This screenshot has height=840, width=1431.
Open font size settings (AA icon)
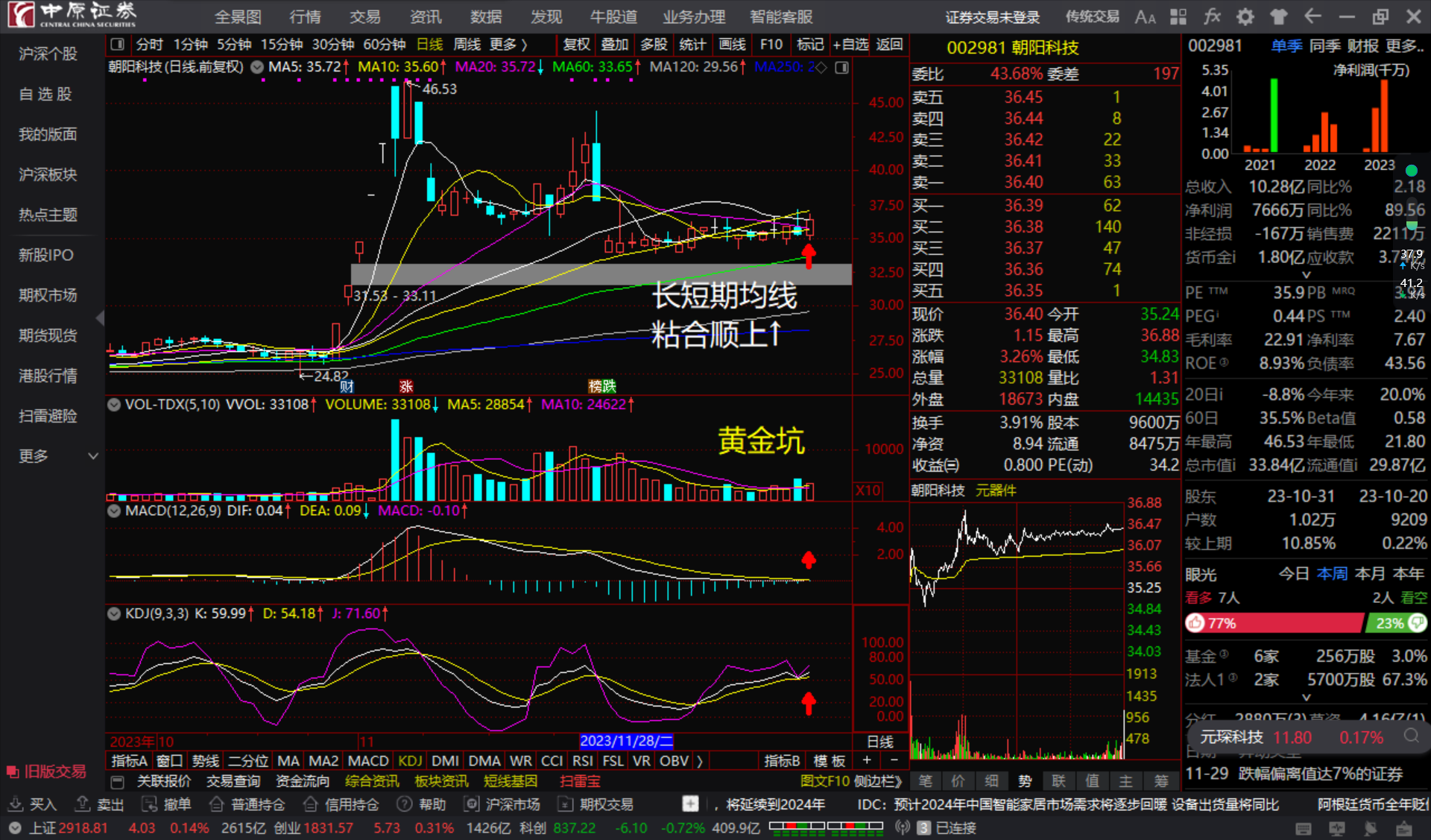(1145, 17)
